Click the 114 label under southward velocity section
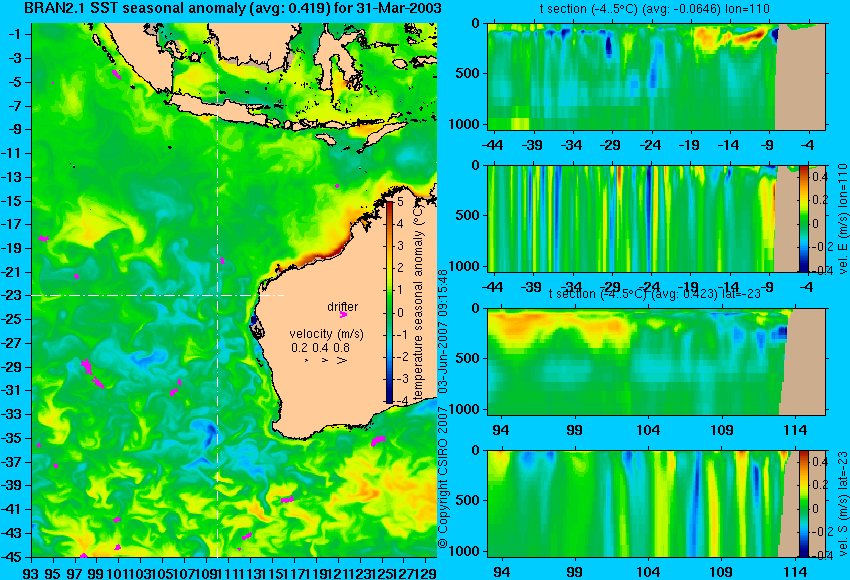Screen dimensions: 850x580 [795, 572]
